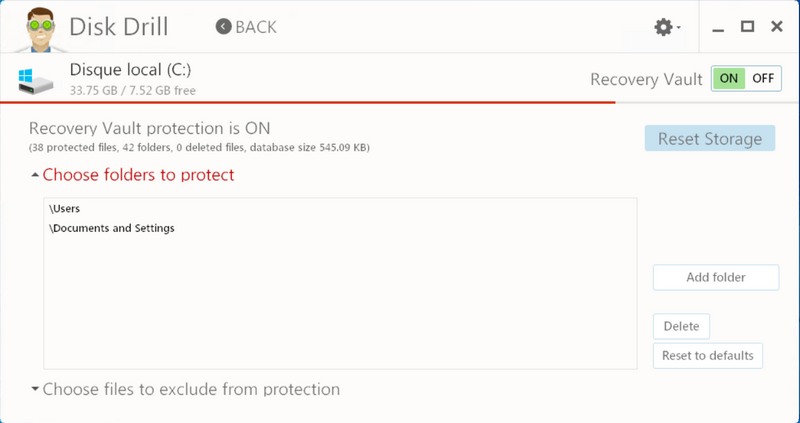Open the settings gear menu
Screen dimensions: 800x423
pos(663,27)
